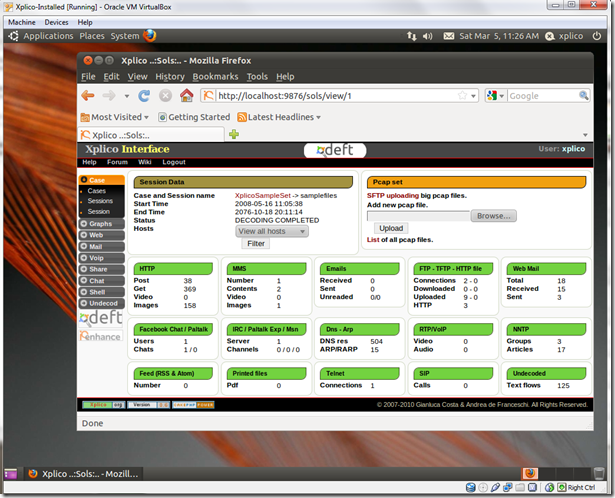The width and height of the screenshot is (615, 498).
Task: Click the Google search magnifier icon
Action: (584, 95)
